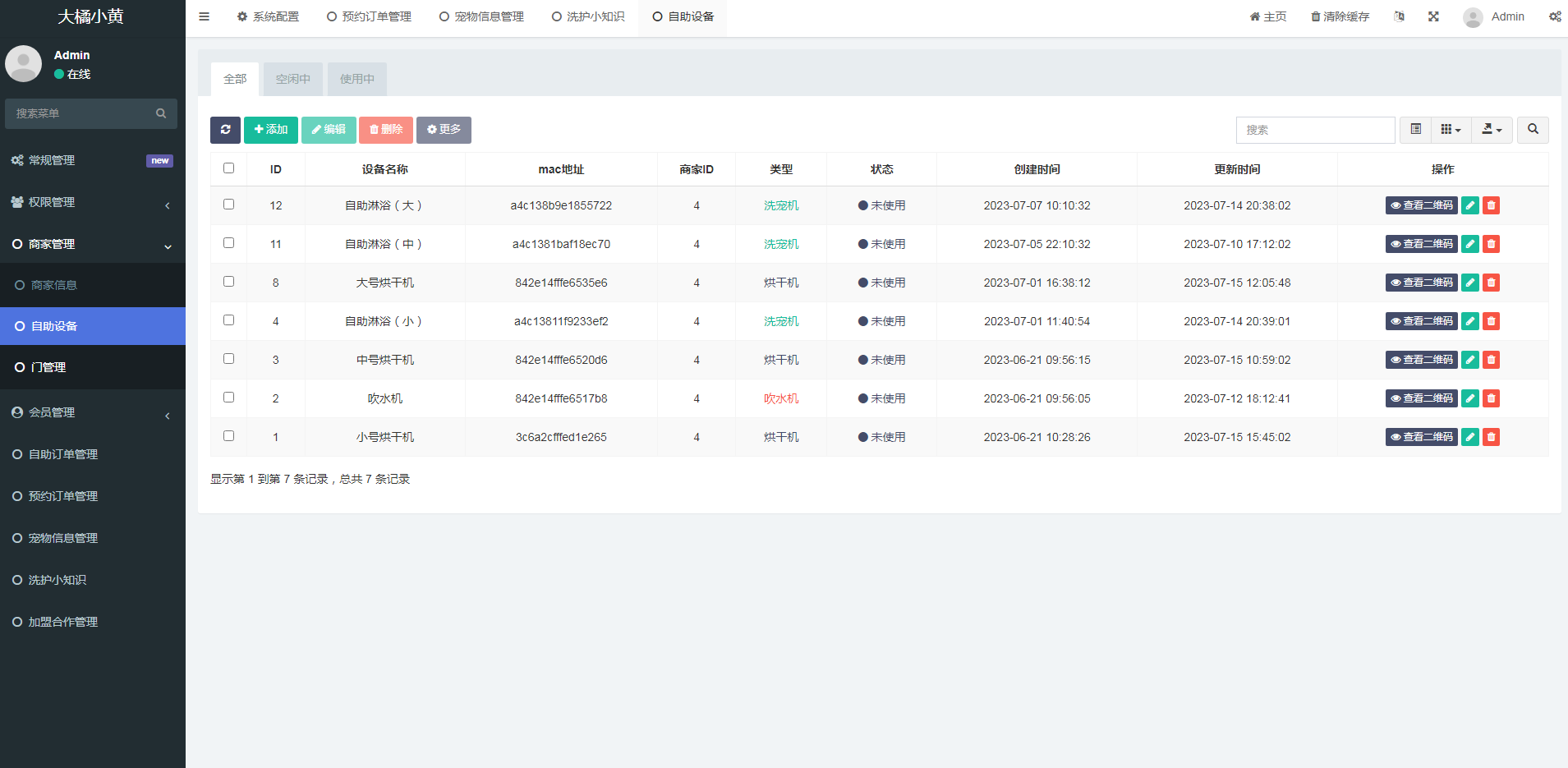The width and height of the screenshot is (1568, 768).
Task: Select the checkbox for device ID 11
Action: point(228,243)
